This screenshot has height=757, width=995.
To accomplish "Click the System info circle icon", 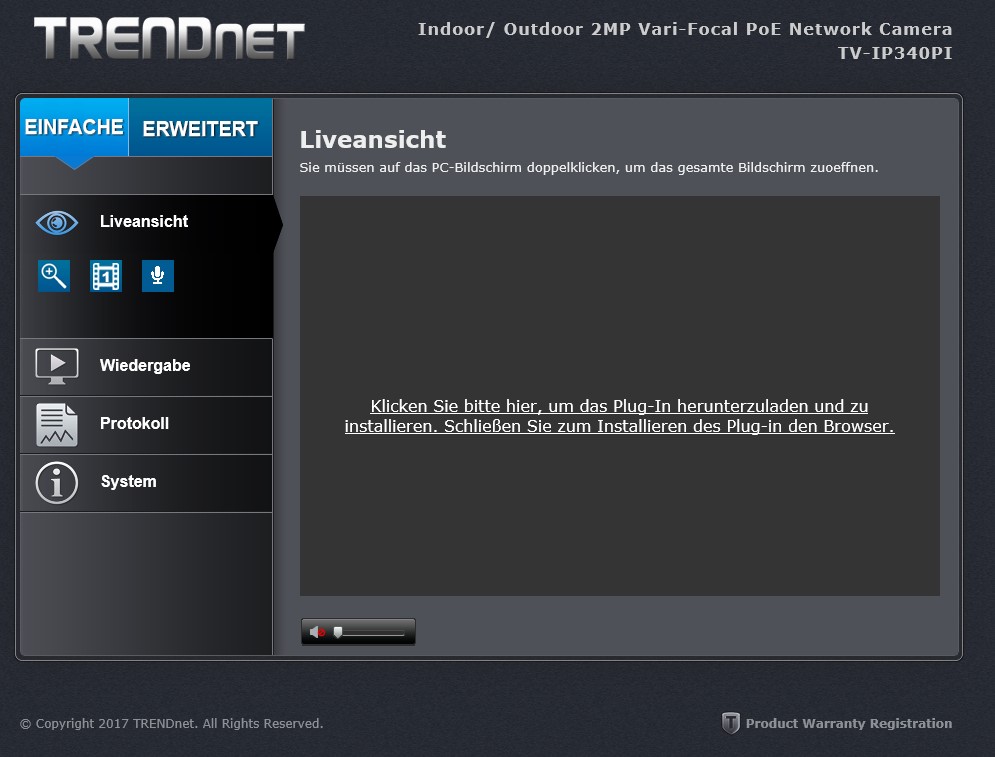I will (x=57, y=483).
